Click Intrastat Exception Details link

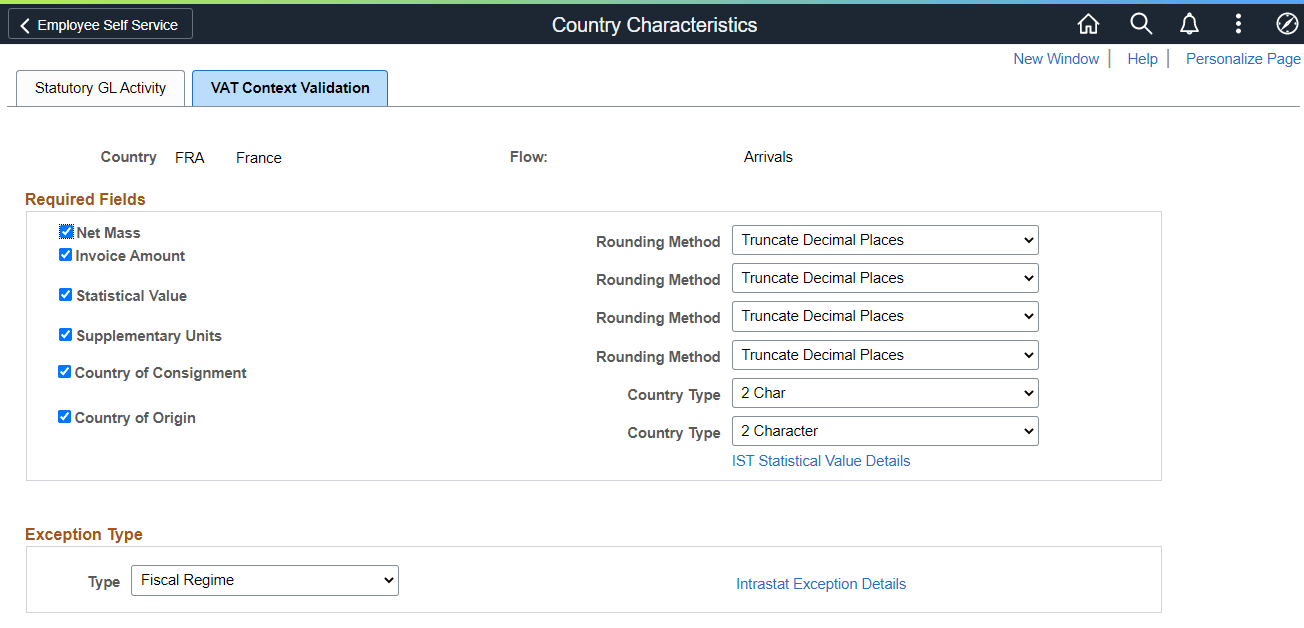point(821,584)
